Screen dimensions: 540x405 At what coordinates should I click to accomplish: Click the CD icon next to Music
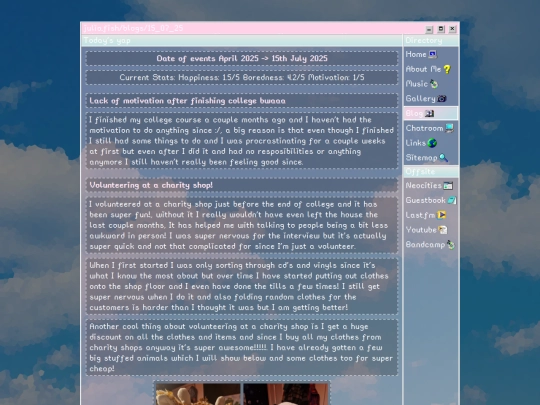(434, 84)
